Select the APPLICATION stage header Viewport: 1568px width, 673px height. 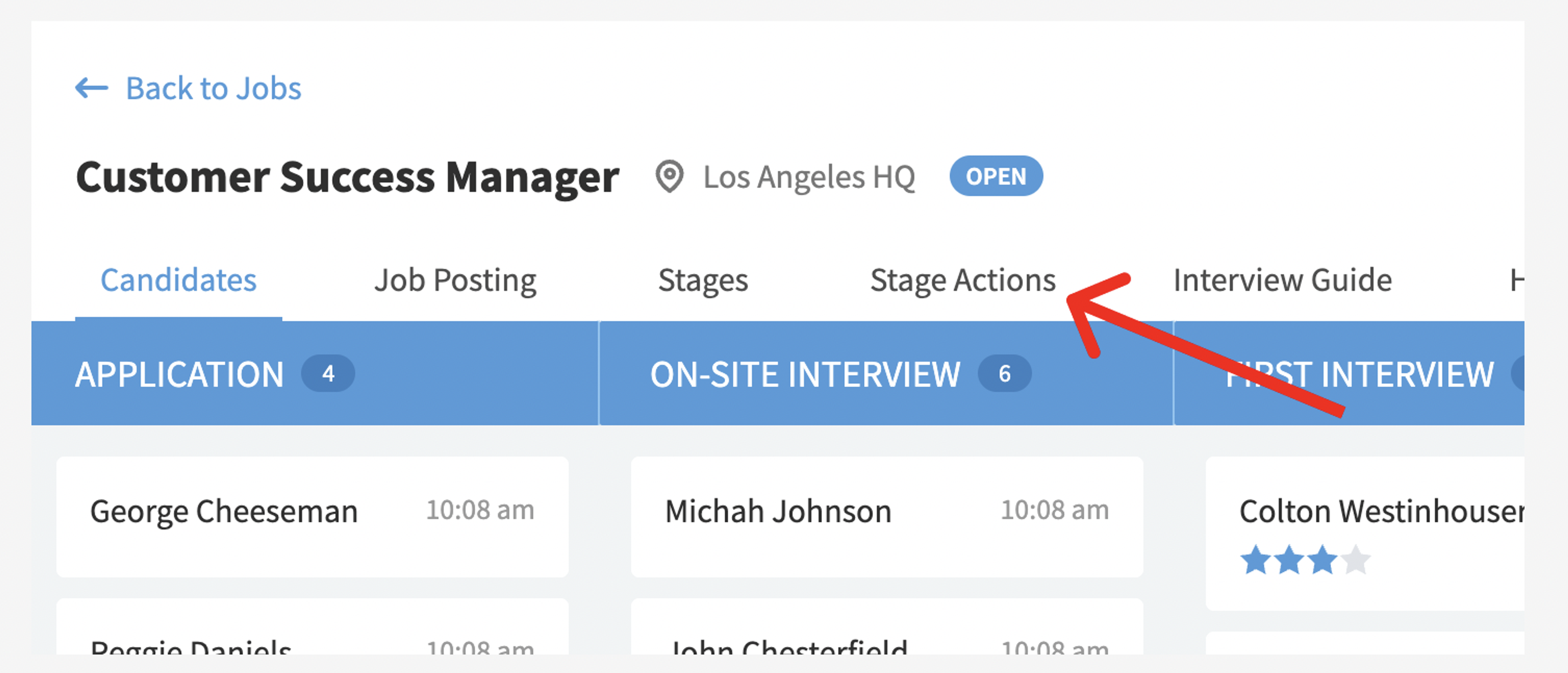[315, 373]
